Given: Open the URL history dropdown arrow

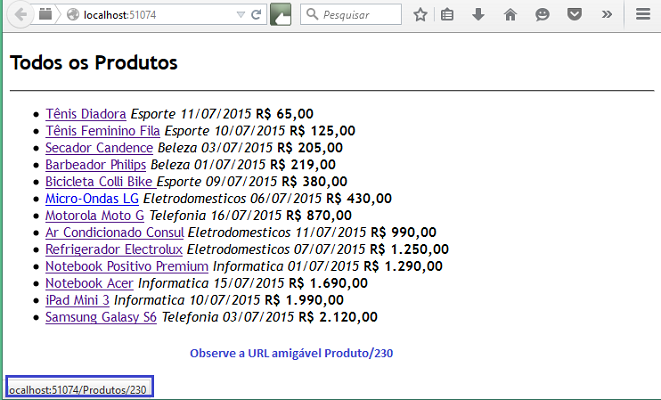Looking at the screenshot, I should point(241,15).
